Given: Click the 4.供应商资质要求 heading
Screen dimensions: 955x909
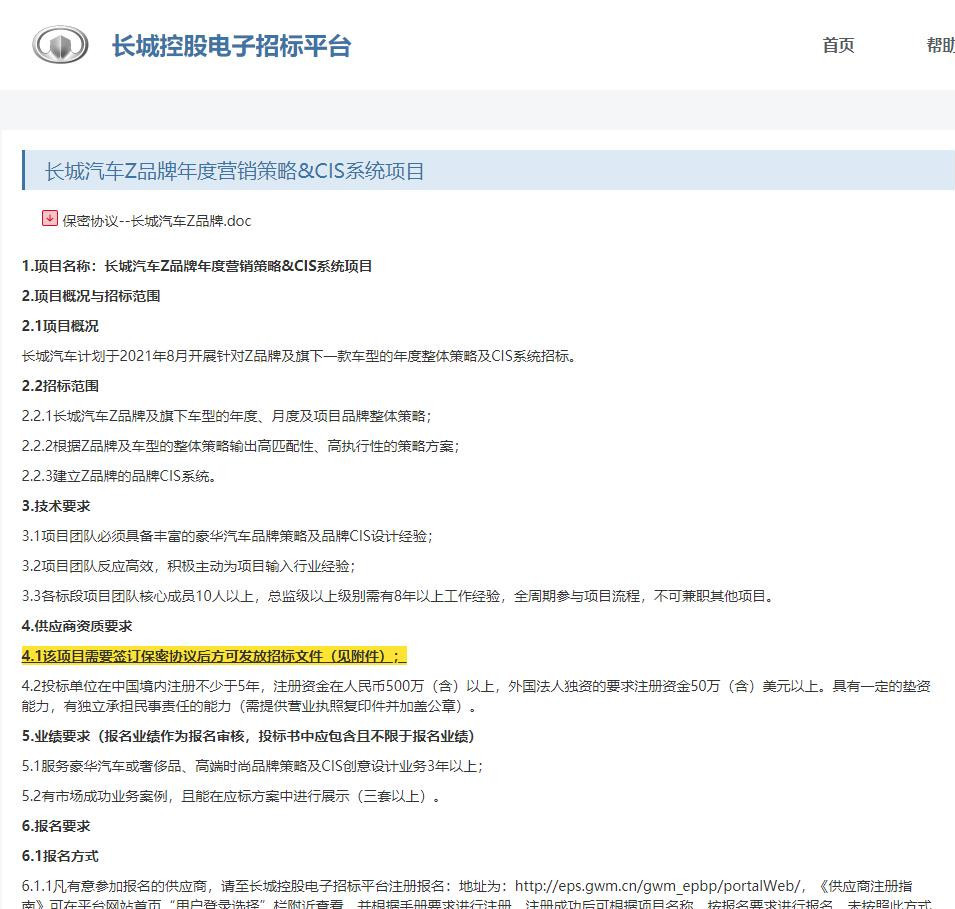Looking at the screenshot, I should coord(77,626).
